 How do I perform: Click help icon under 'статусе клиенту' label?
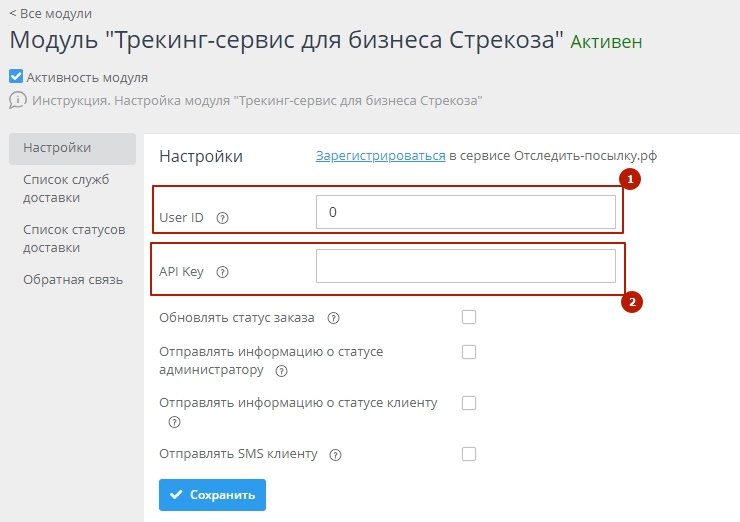[x=174, y=422]
